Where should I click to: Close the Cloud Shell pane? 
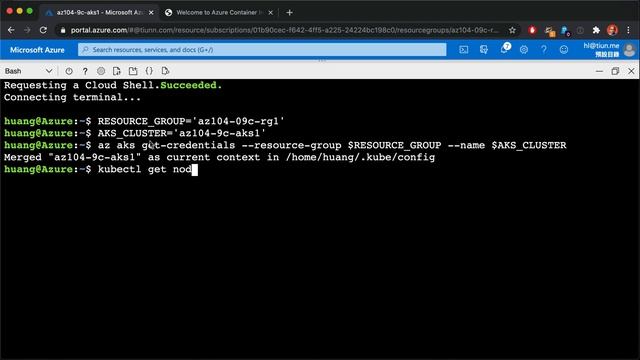click(x=631, y=71)
